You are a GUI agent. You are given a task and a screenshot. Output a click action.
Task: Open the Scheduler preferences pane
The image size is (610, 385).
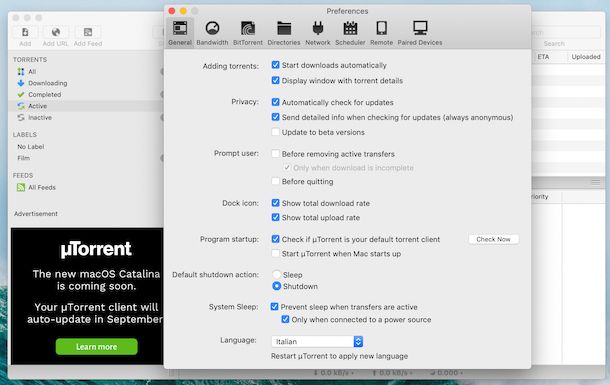click(x=350, y=33)
